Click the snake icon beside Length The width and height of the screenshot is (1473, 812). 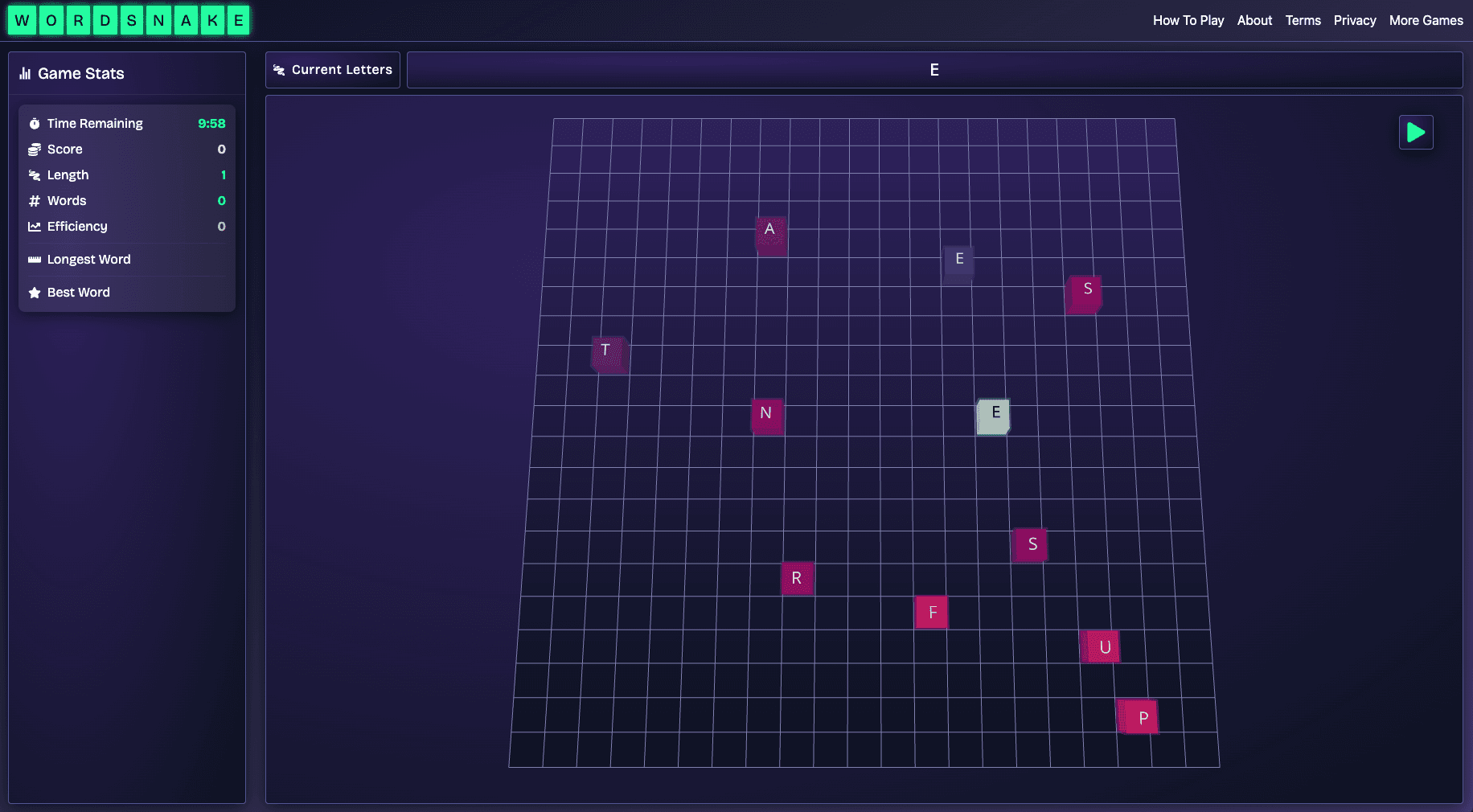(35, 175)
